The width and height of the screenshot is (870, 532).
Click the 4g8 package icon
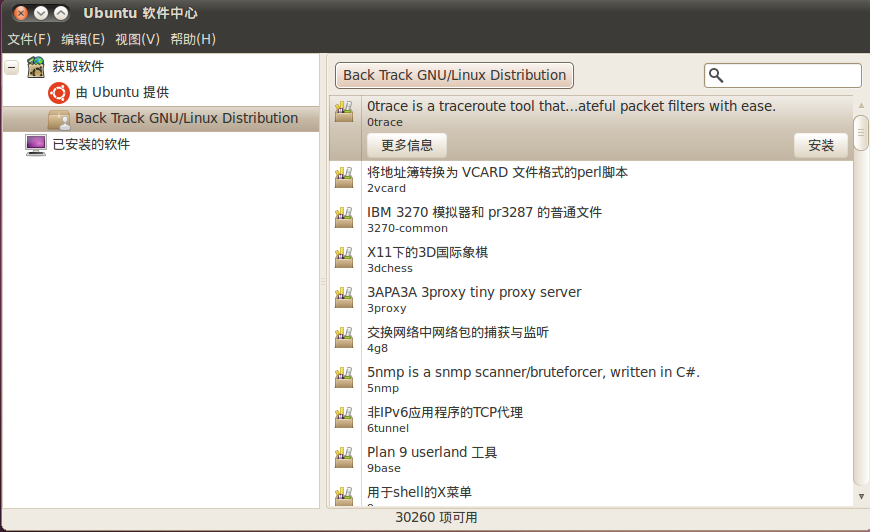(x=344, y=338)
